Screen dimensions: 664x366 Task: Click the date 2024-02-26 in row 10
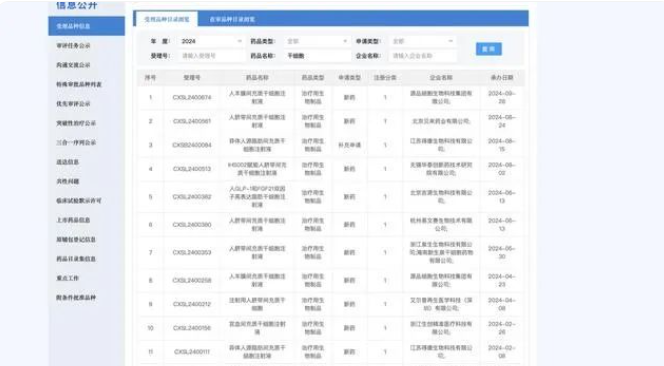[x=502, y=328]
